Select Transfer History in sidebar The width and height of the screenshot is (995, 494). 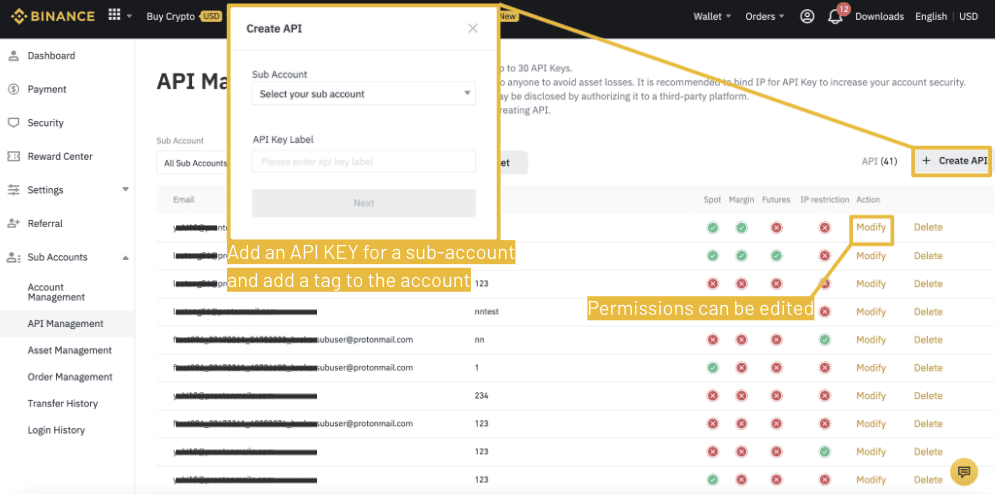point(63,404)
